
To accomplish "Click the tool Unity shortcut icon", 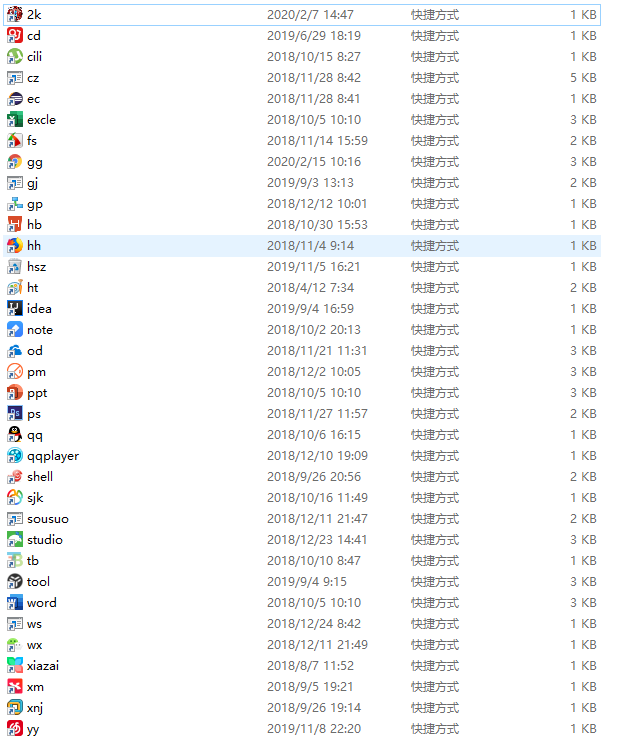I will tap(15, 582).
